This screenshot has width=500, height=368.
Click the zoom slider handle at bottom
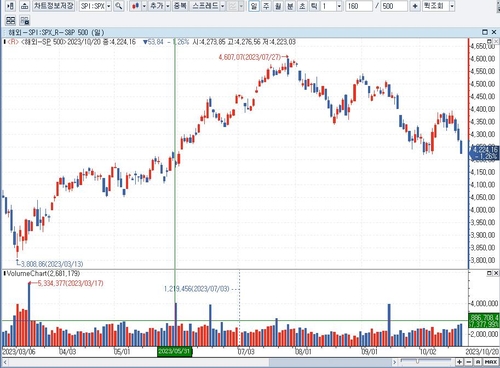click(x=417, y=361)
